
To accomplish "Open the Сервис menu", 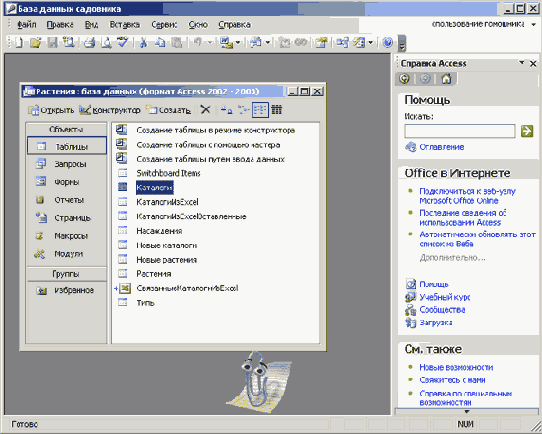I will coord(164,25).
